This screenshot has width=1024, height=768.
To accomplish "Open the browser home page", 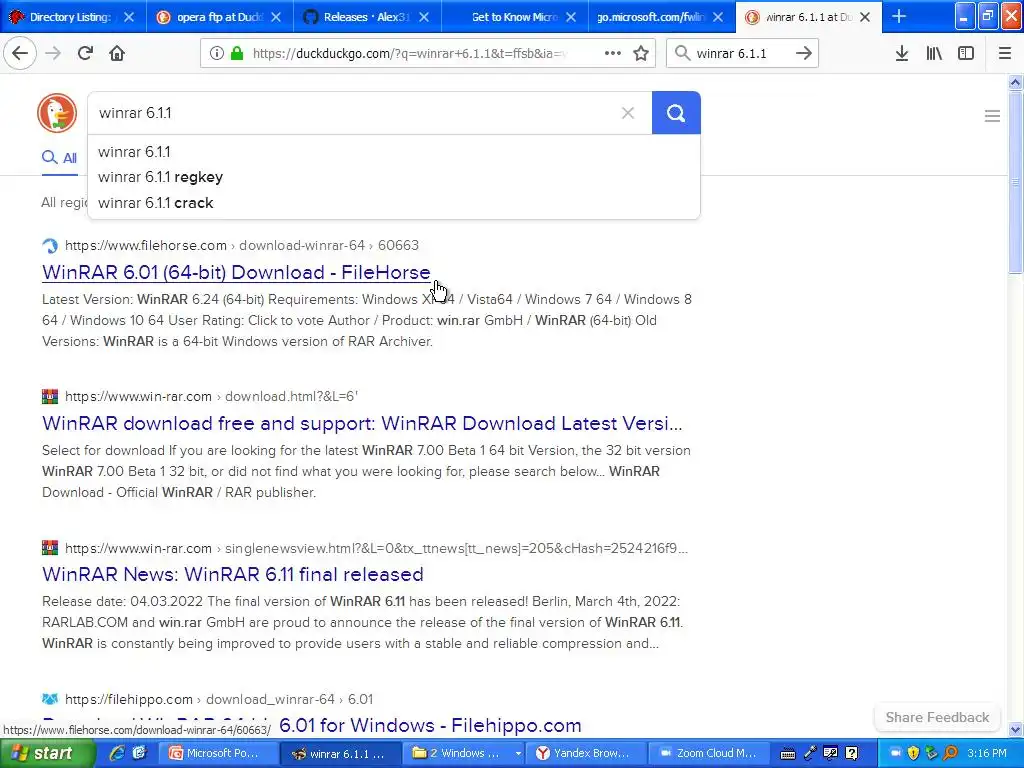I will point(117,53).
